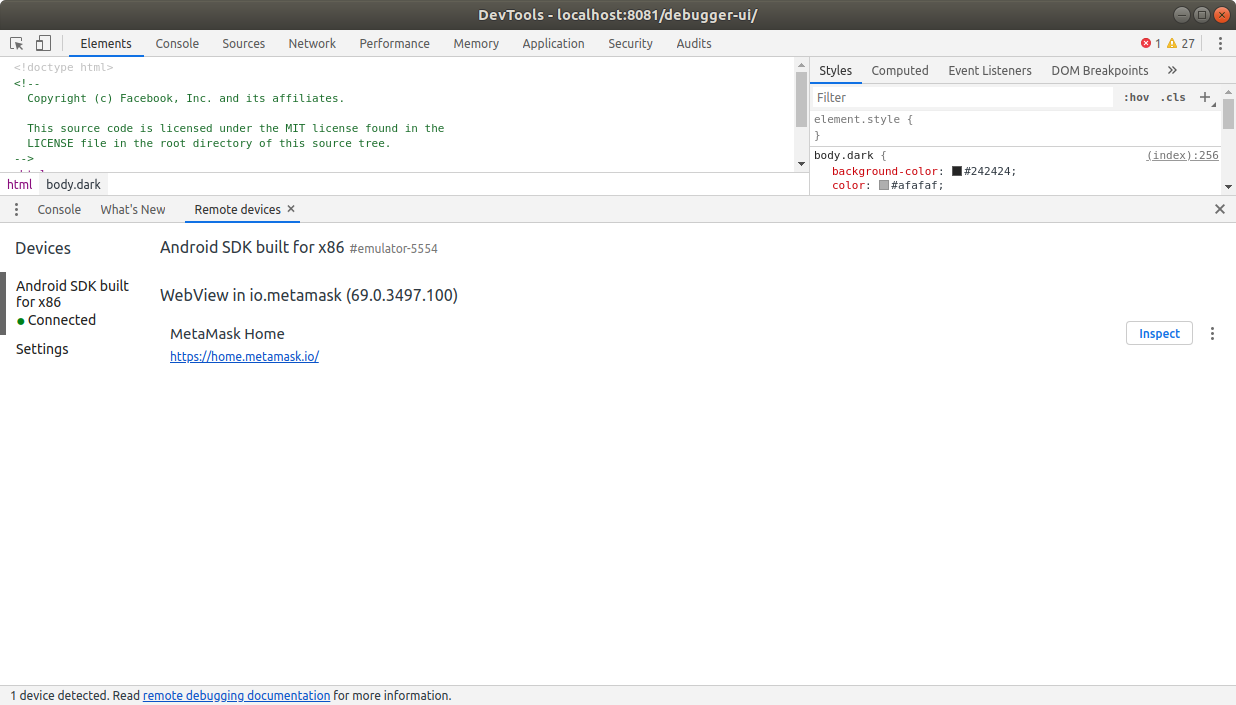Click the Styles pane vertical scrollbar

[1228, 114]
